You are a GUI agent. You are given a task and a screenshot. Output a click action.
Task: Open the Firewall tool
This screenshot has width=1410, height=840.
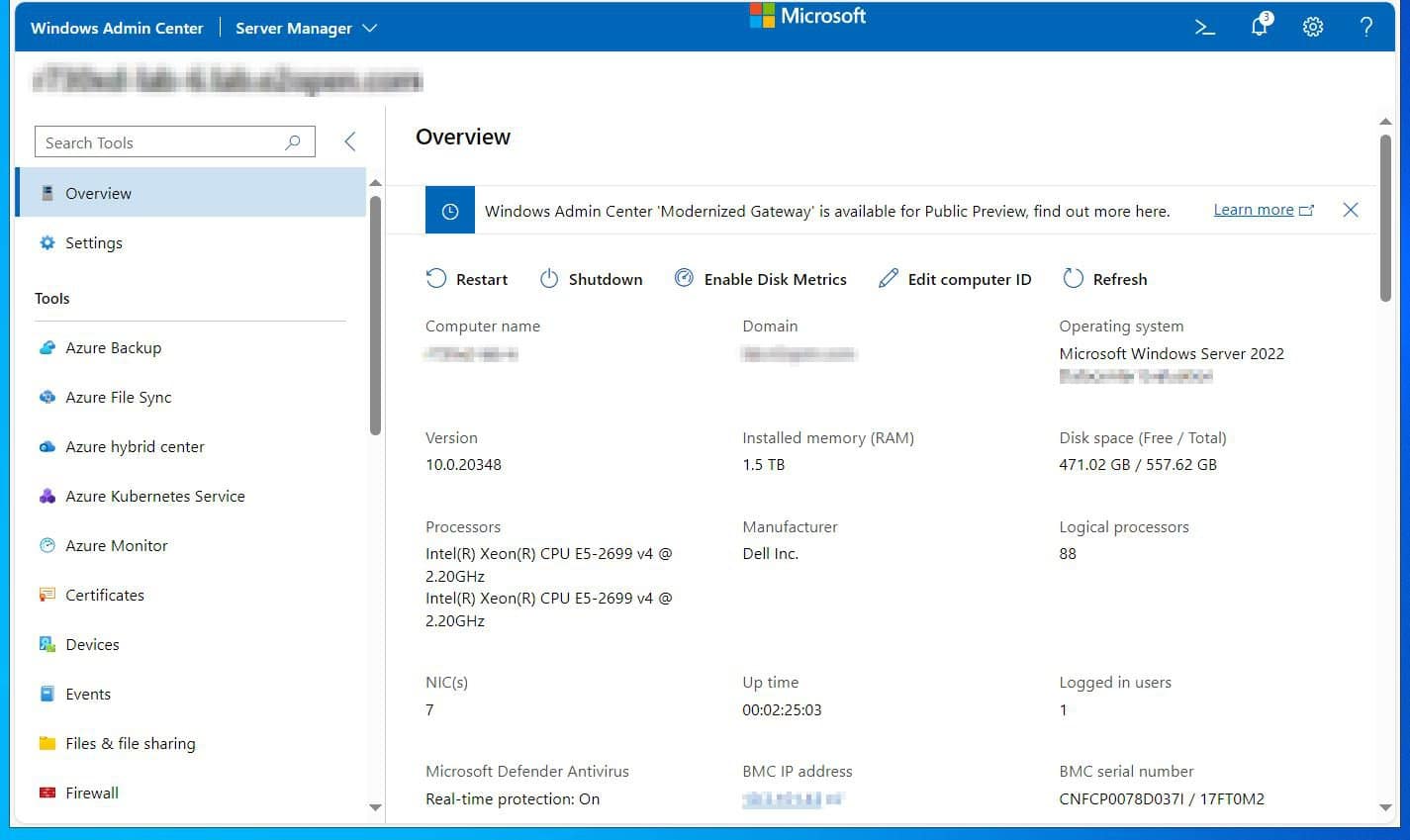pyautogui.click(x=91, y=793)
